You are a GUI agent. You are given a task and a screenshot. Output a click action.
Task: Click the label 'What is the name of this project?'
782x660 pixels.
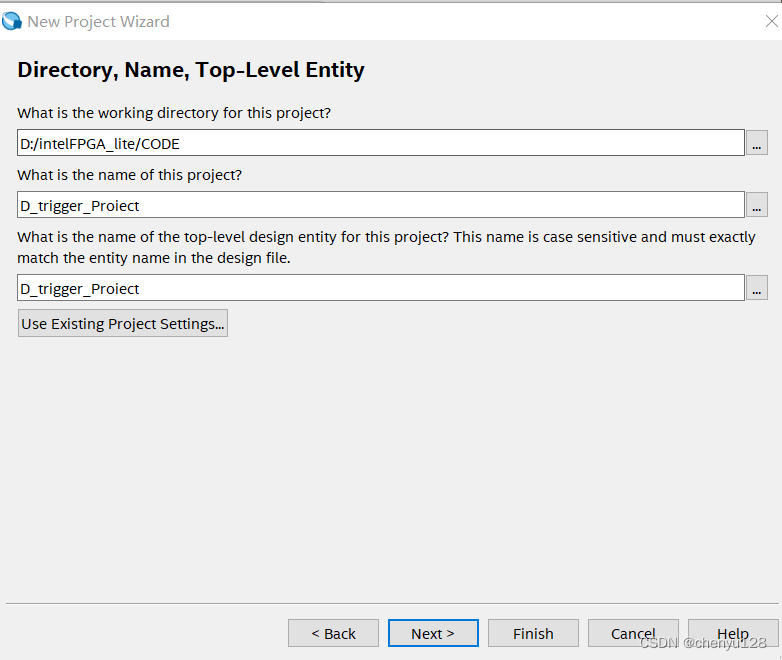pos(130,175)
